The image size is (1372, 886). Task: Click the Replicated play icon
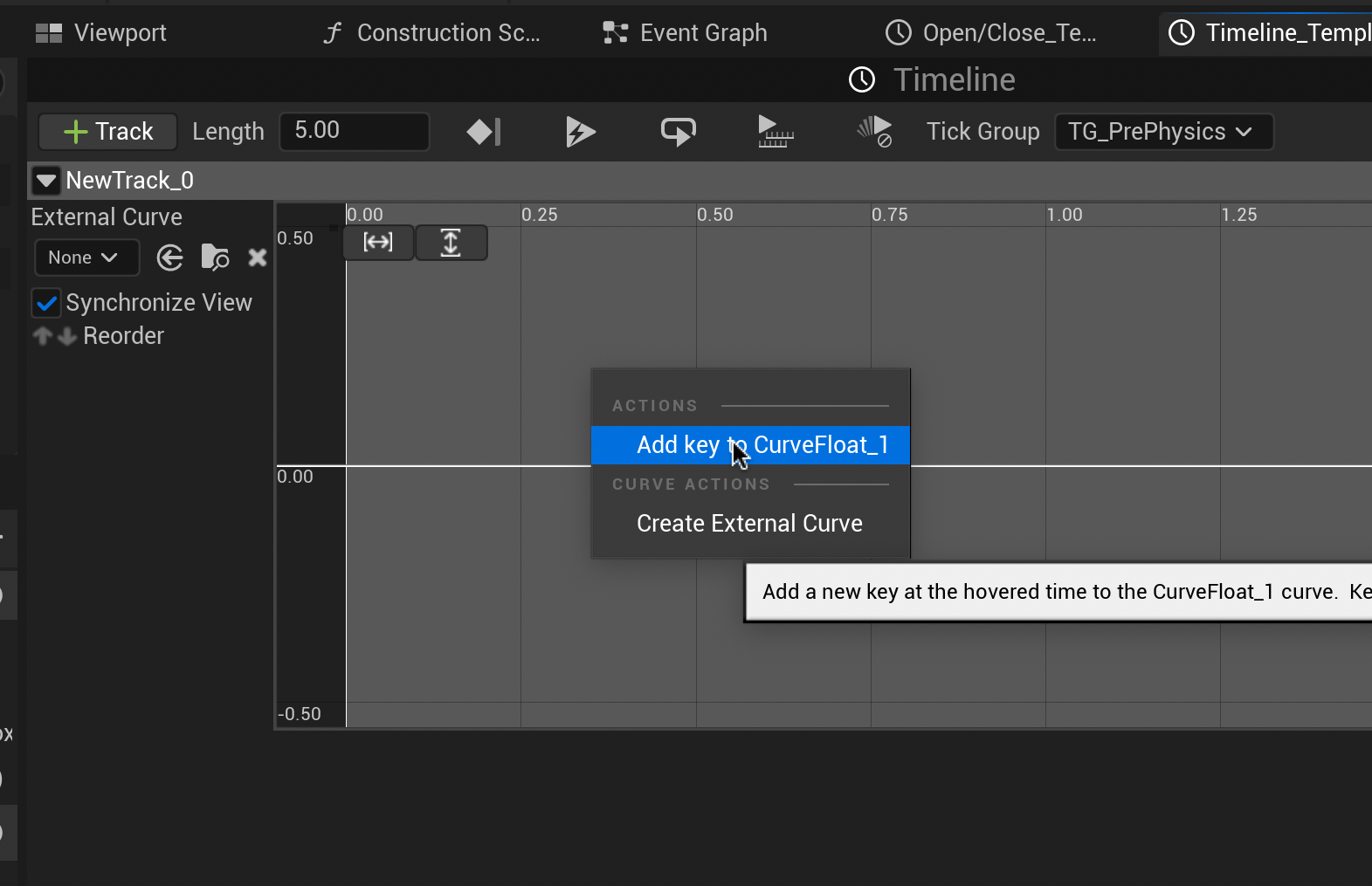[x=775, y=132]
